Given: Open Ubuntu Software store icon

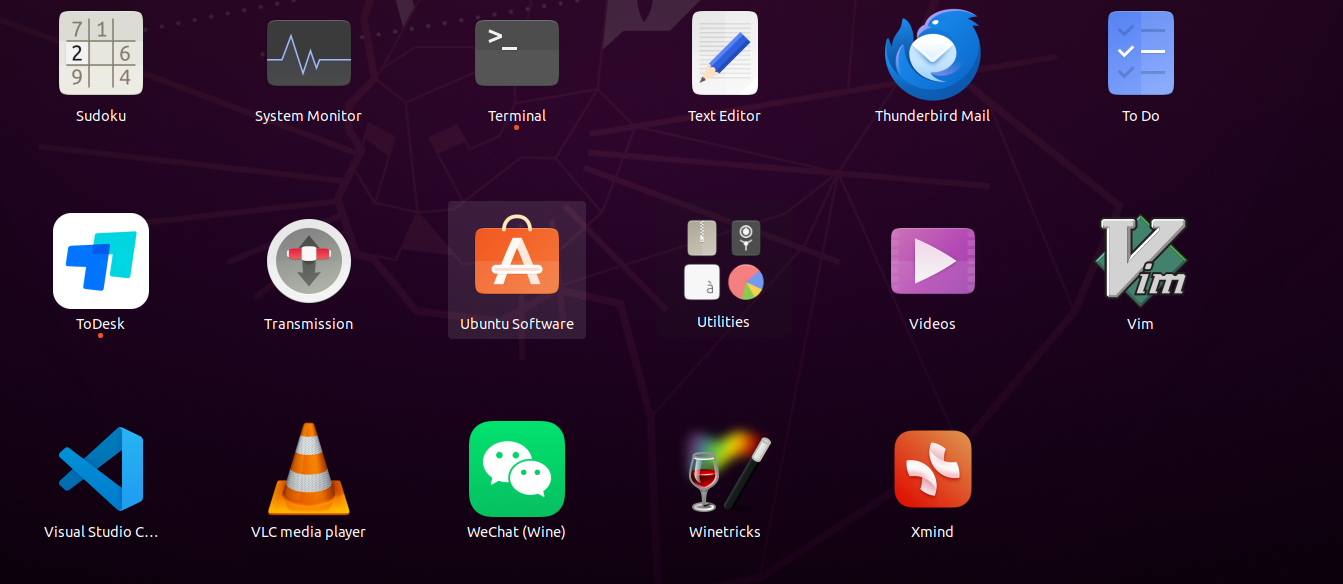Looking at the screenshot, I should [517, 255].
